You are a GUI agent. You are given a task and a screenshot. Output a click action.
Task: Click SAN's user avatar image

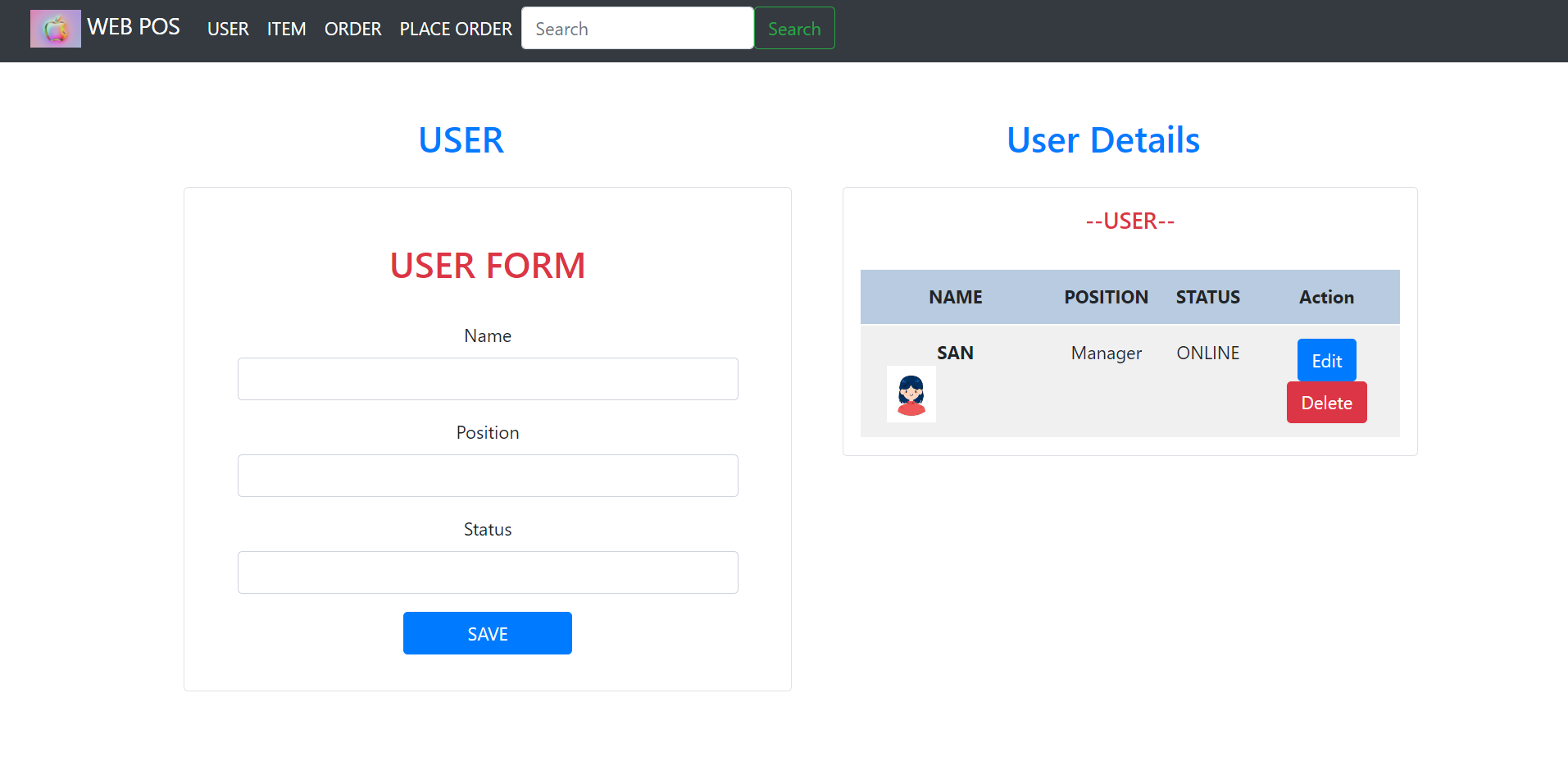coord(911,394)
